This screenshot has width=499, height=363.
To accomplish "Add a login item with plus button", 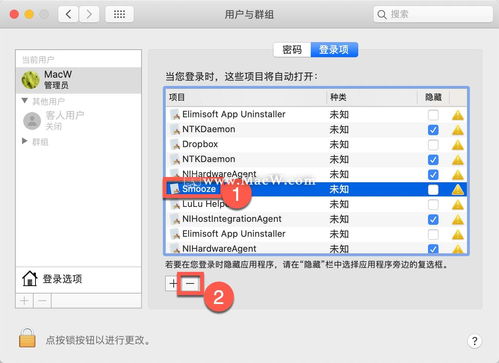I will pos(173,283).
